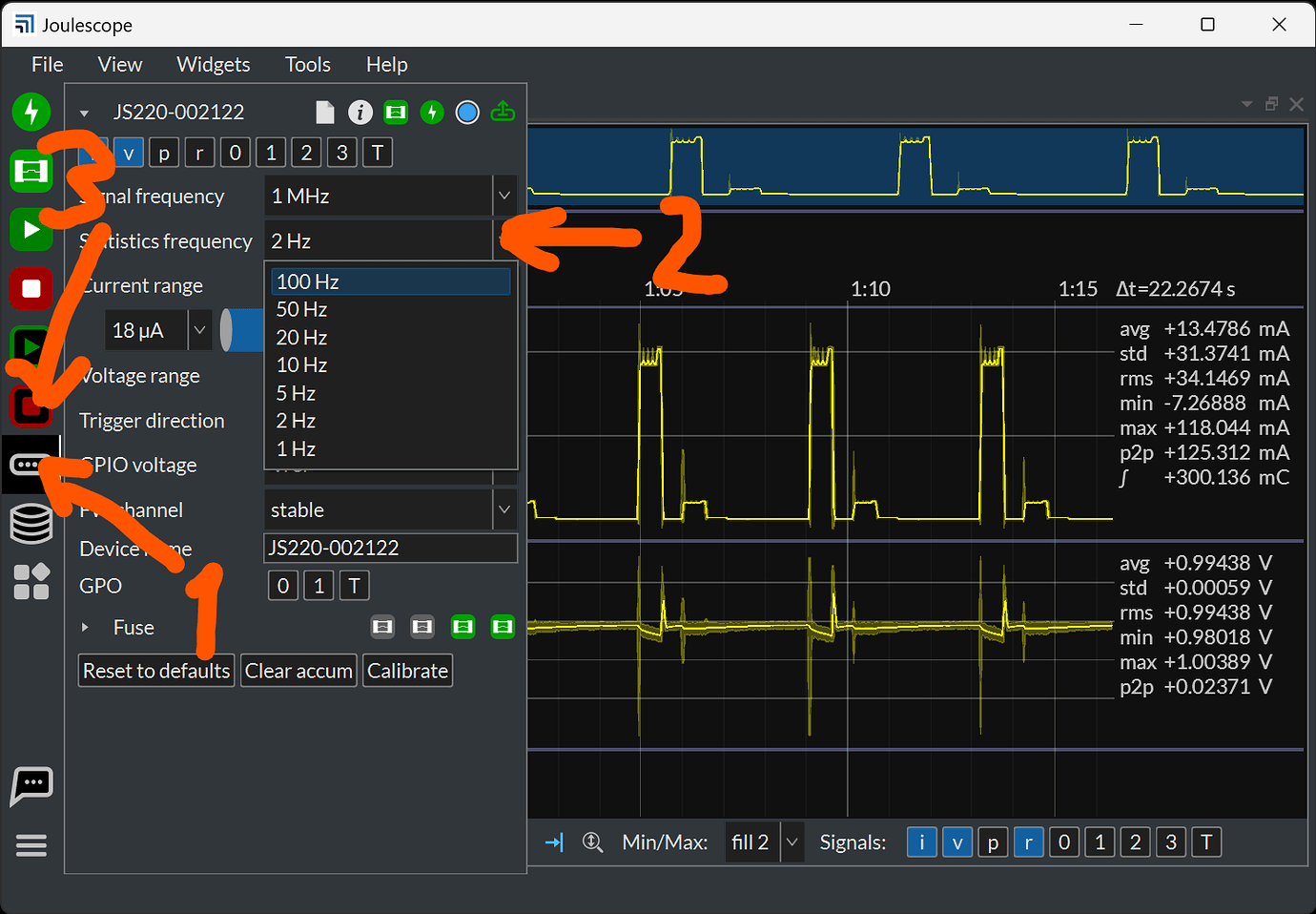
Task: Click the green lightning bolt sidebar icon
Action: click(x=31, y=112)
